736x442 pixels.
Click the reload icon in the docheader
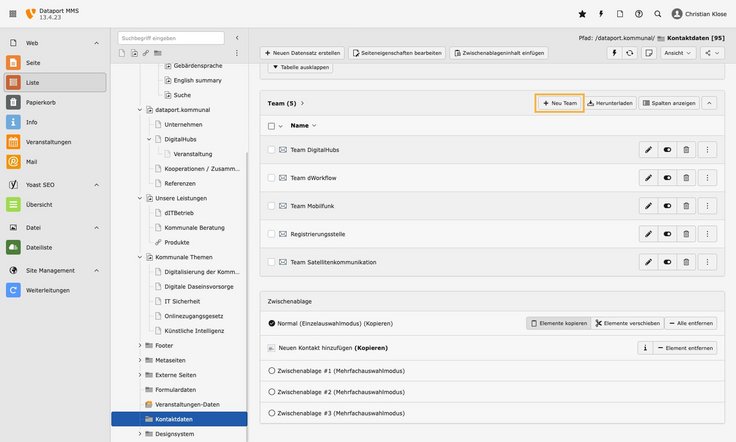coord(629,52)
